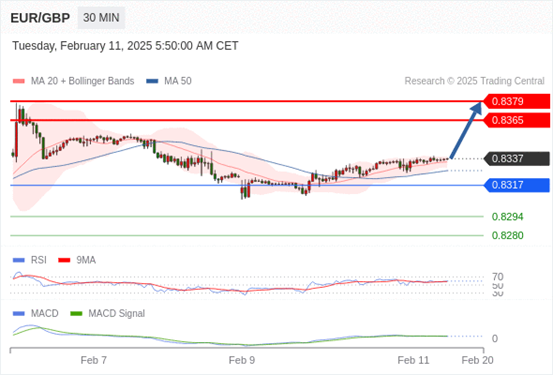Click the red 0.8379 resistance label
Viewport: 553px width, 375px height.
pos(516,102)
